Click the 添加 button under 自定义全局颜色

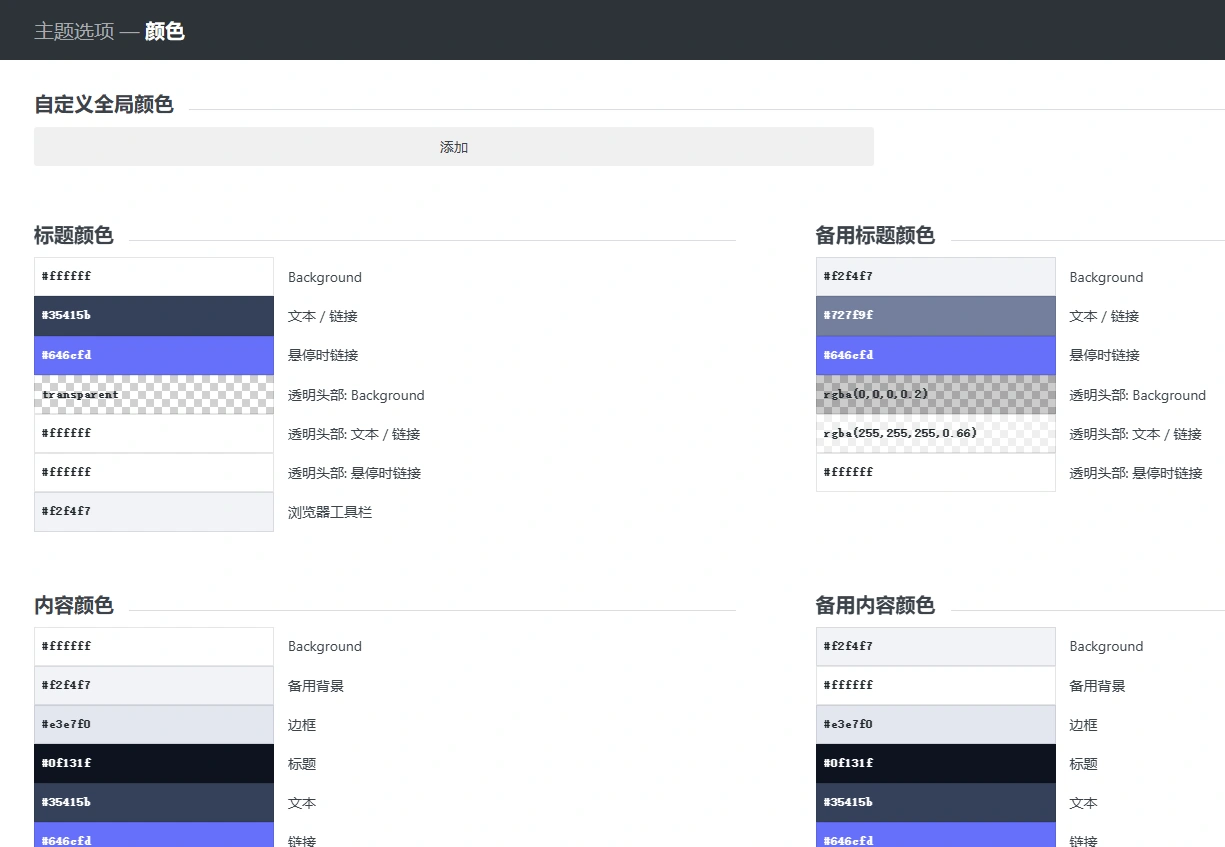click(453, 146)
